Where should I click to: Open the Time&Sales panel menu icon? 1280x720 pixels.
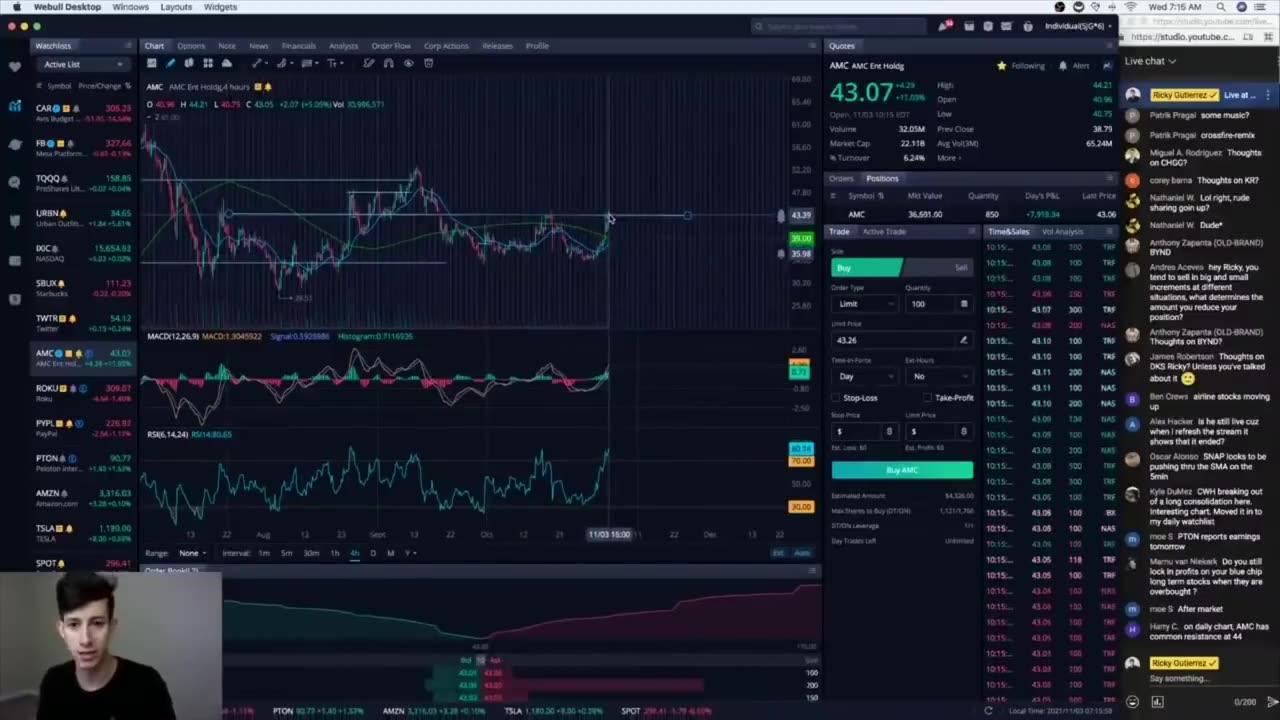pyautogui.click(x=1108, y=231)
